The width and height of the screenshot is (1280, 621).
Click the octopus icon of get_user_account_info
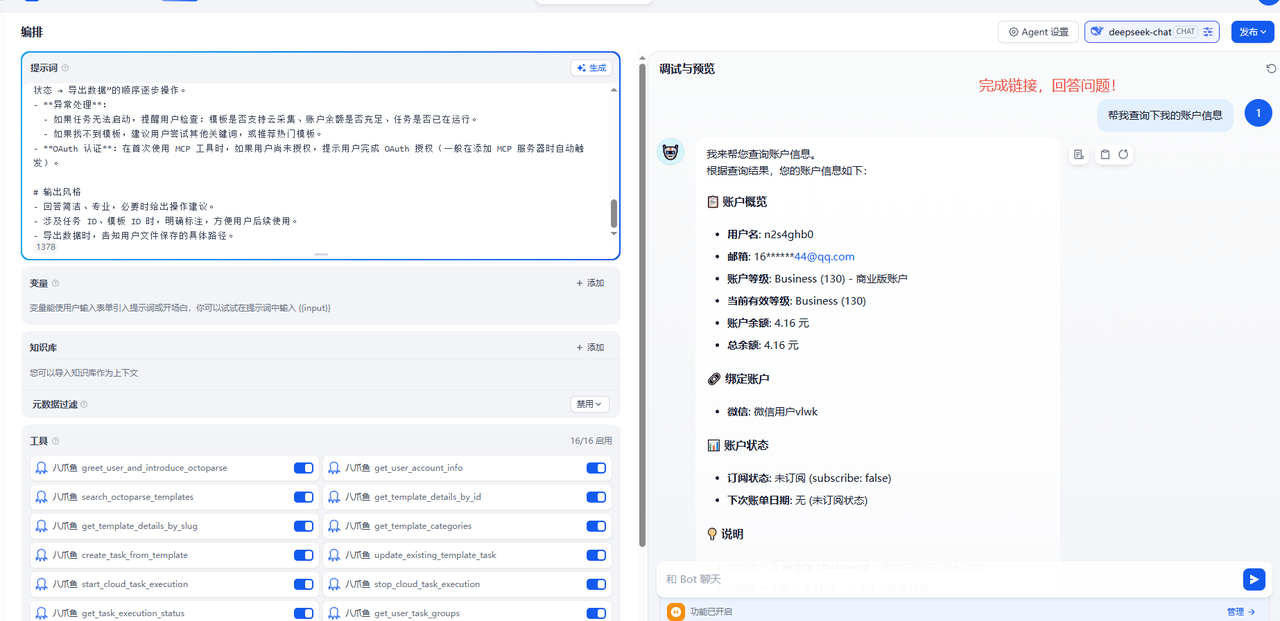coord(334,468)
